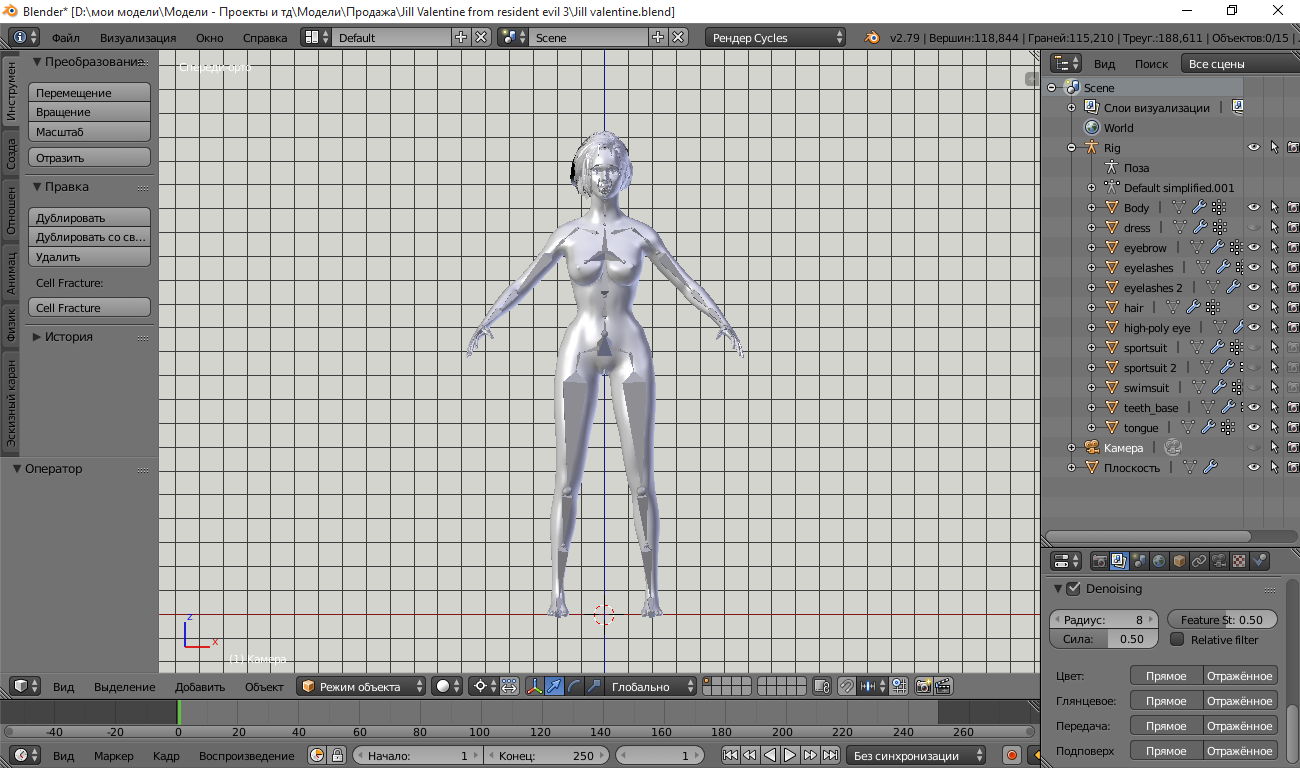Select the Rotate manipulator icon in viewport header
The image size is (1300, 770).
click(x=574, y=686)
